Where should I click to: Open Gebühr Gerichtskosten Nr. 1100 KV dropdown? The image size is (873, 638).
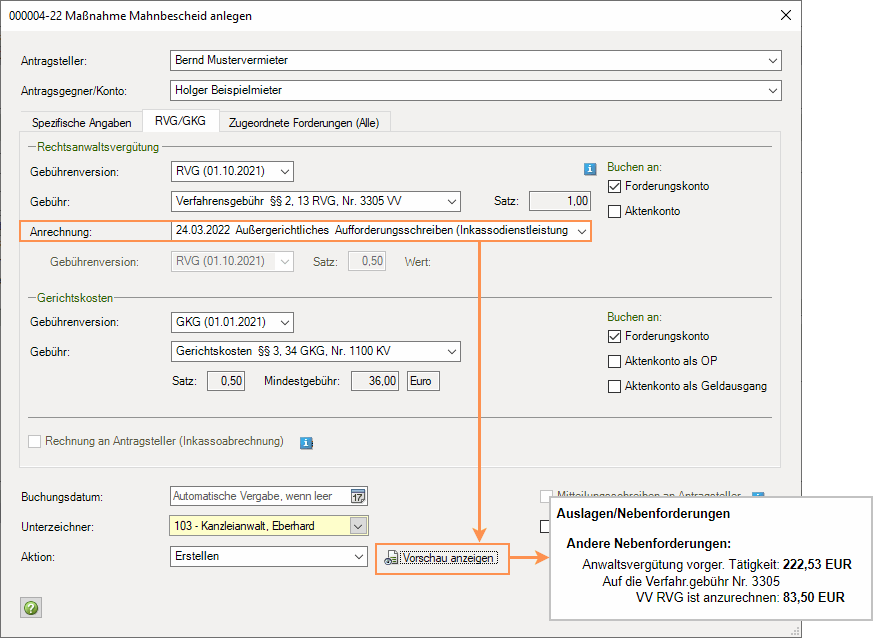[316, 351]
